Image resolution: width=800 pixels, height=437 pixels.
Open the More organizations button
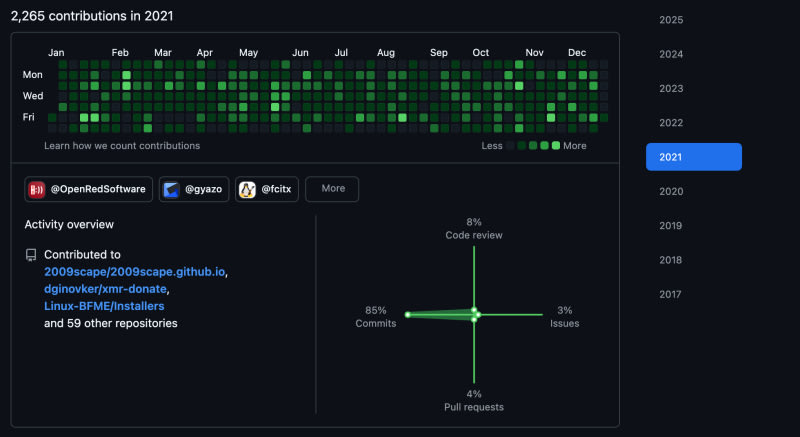[x=332, y=188]
